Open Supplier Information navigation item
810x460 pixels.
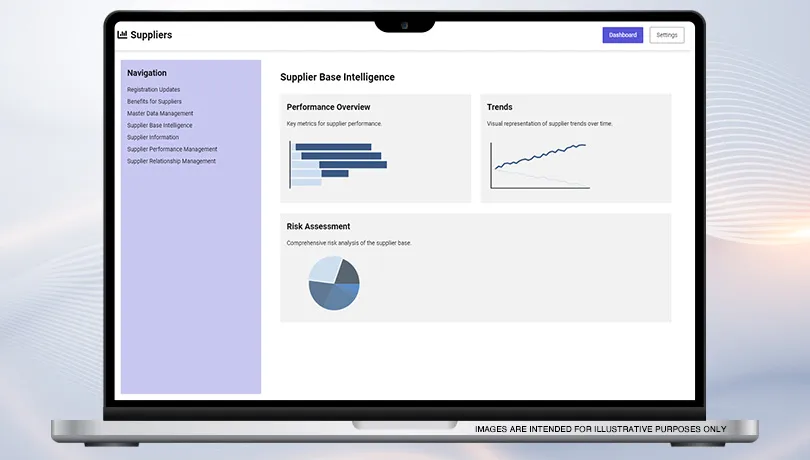(x=153, y=138)
